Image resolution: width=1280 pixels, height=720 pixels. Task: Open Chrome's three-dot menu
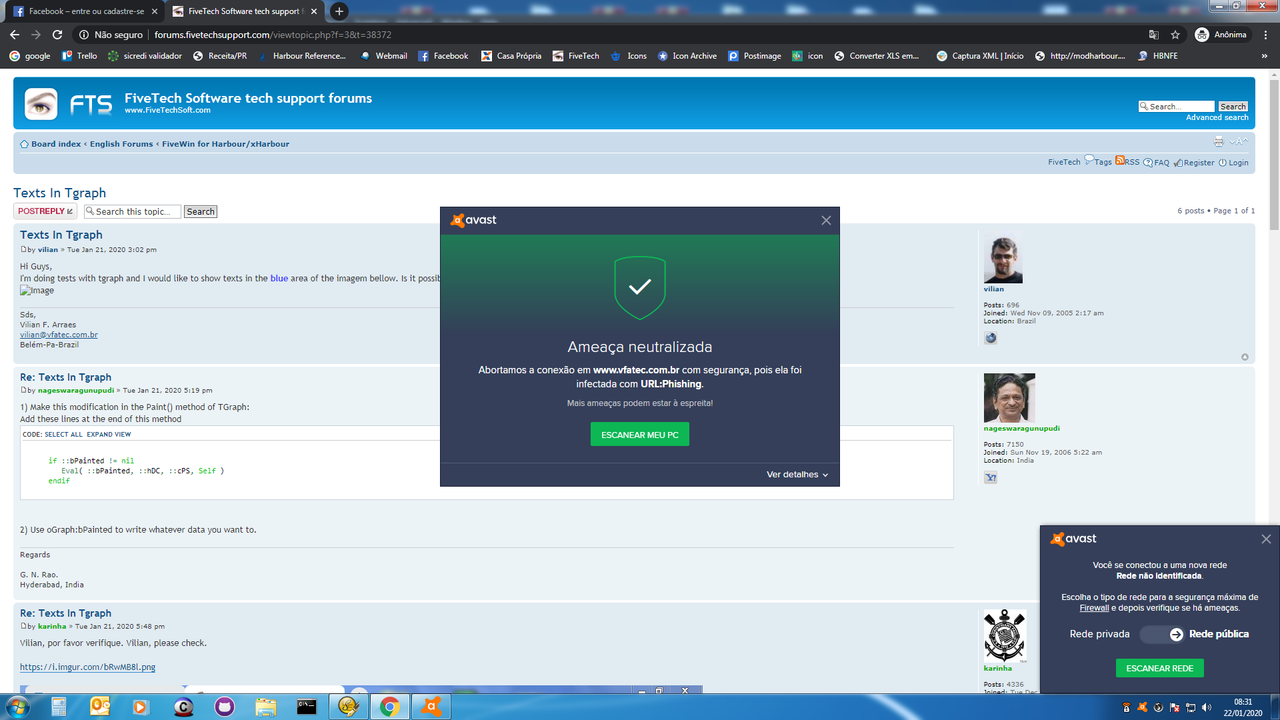click(1266, 34)
